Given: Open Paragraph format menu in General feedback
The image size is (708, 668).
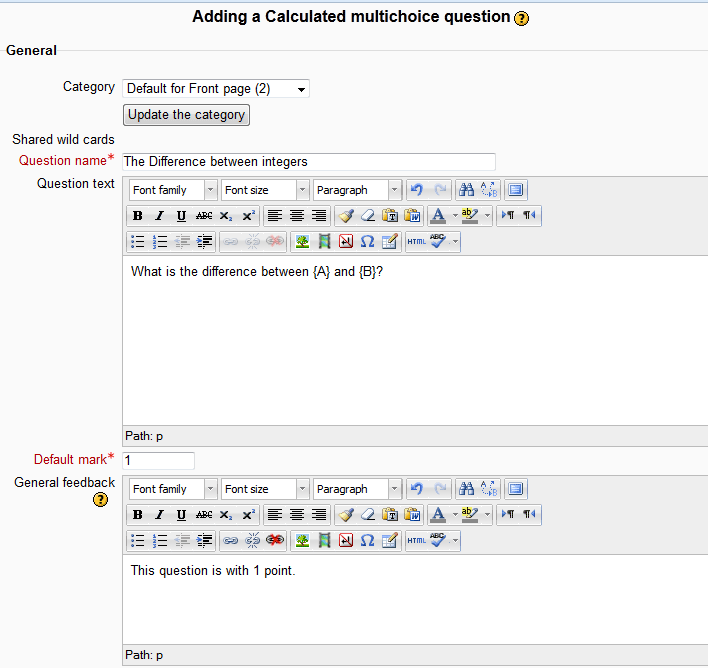Looking at the screenshot, I should [357, 489].
